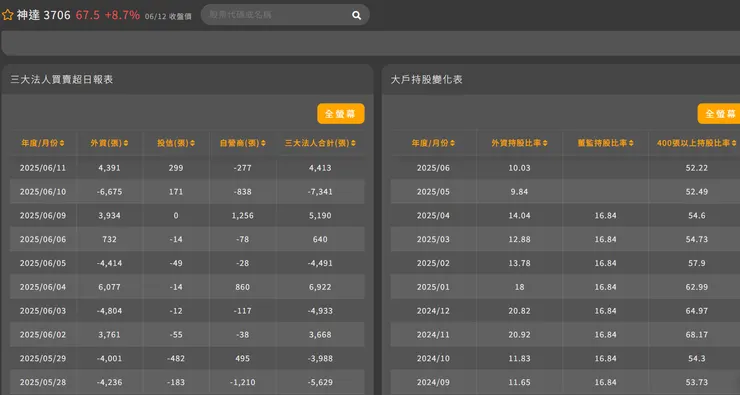Open 全螢幕 for the 三大法人買賣超日報表 panel

coord(341,114)
